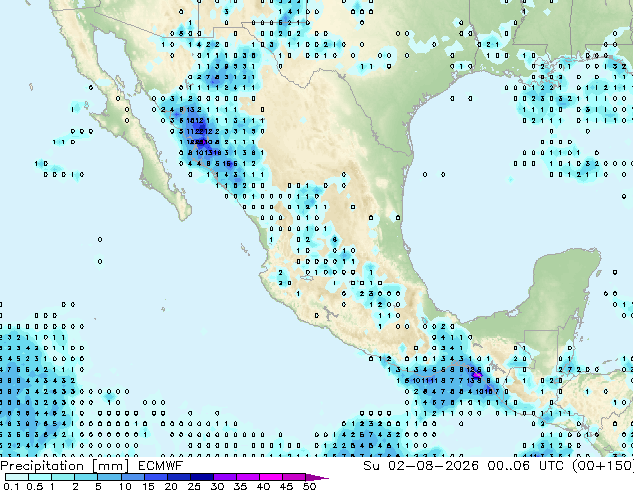Click the '25' legend scale value
This screenshot has width=634, height=490.
click(194, 486)
